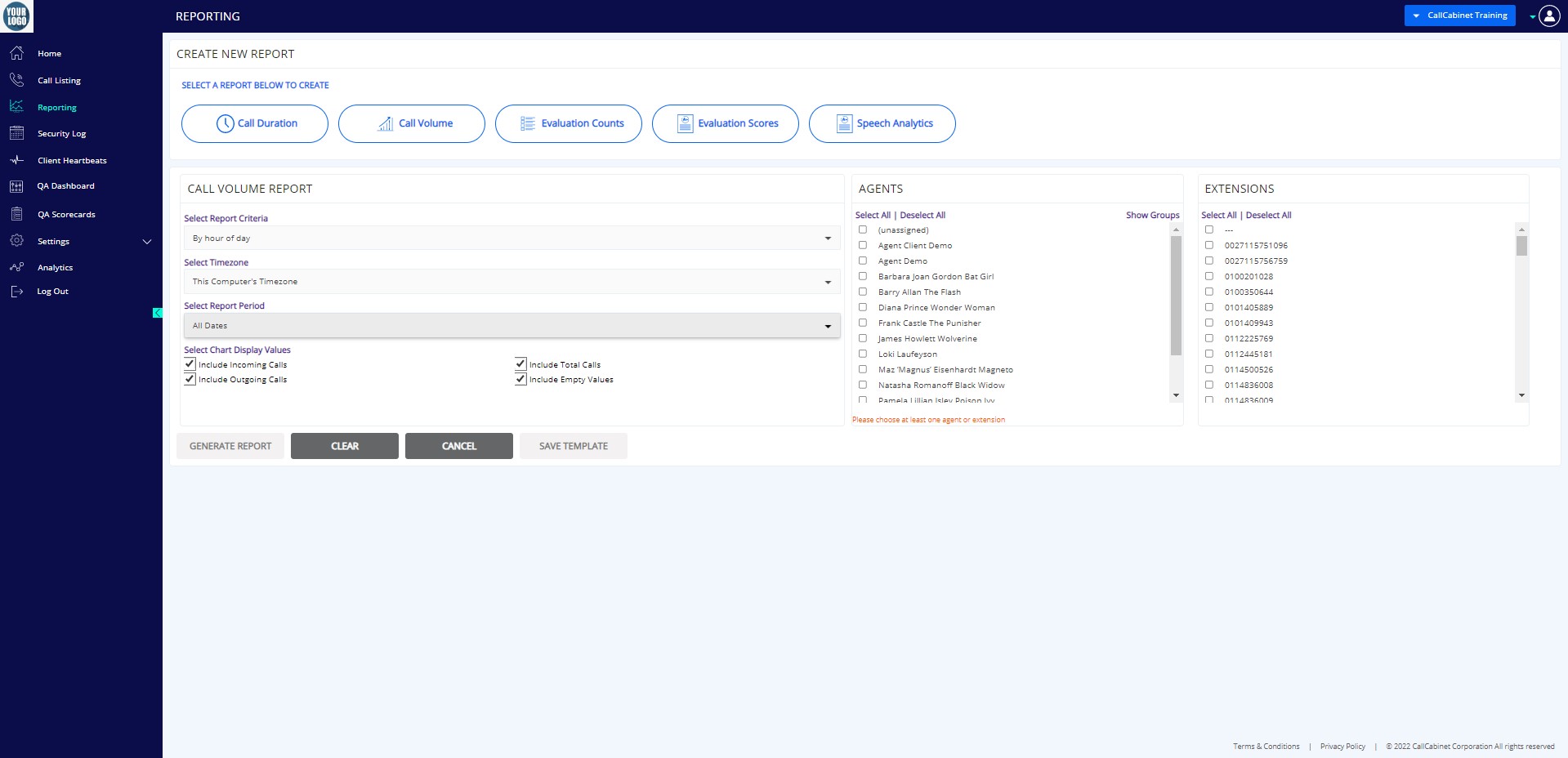
Task: Open Call Listing from the sidebar
Action: [x=59, y=80]
